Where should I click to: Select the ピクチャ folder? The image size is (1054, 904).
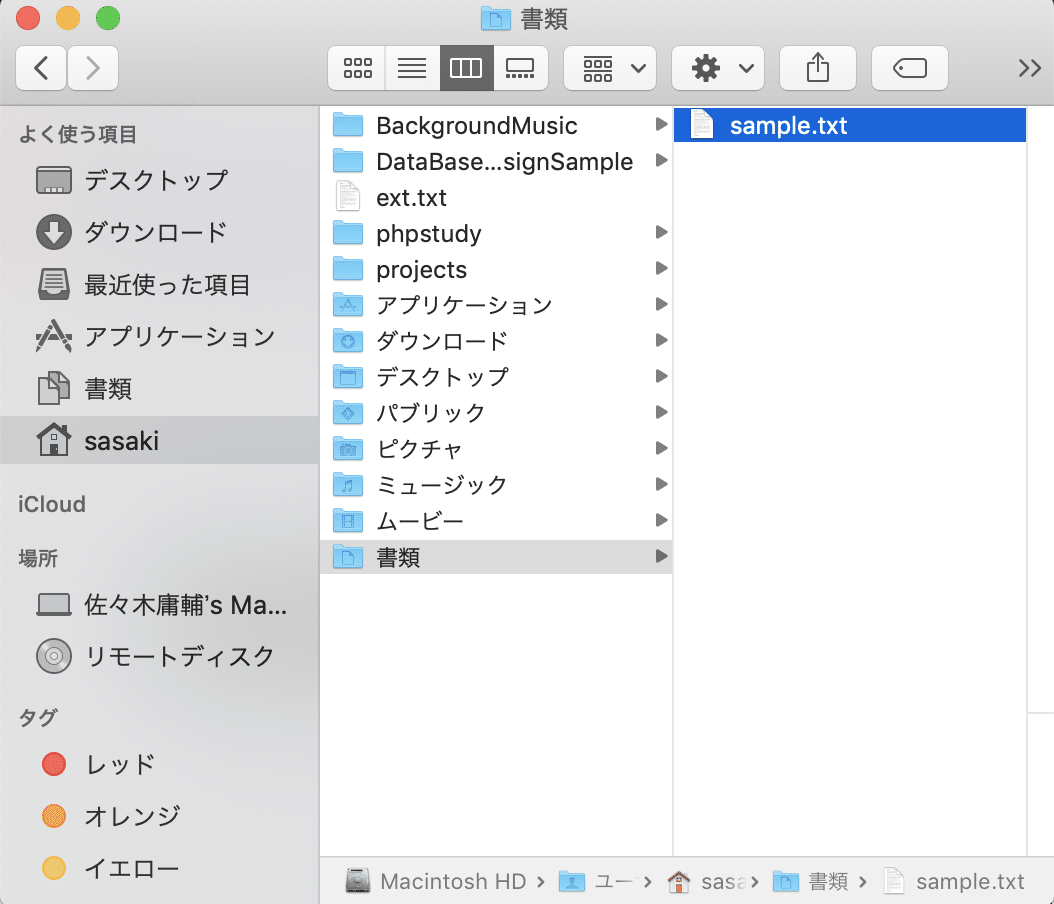(x=496, y=449)
